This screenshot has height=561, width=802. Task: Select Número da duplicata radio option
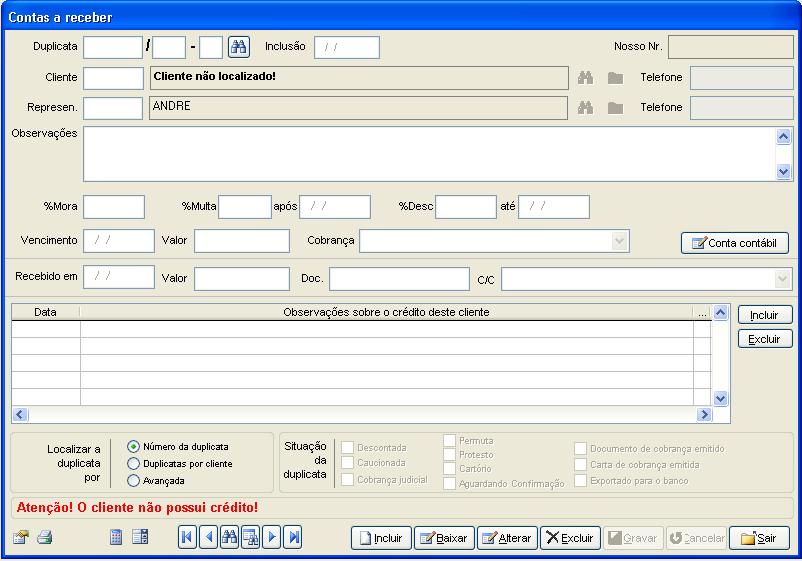click(x=133, y=447)
